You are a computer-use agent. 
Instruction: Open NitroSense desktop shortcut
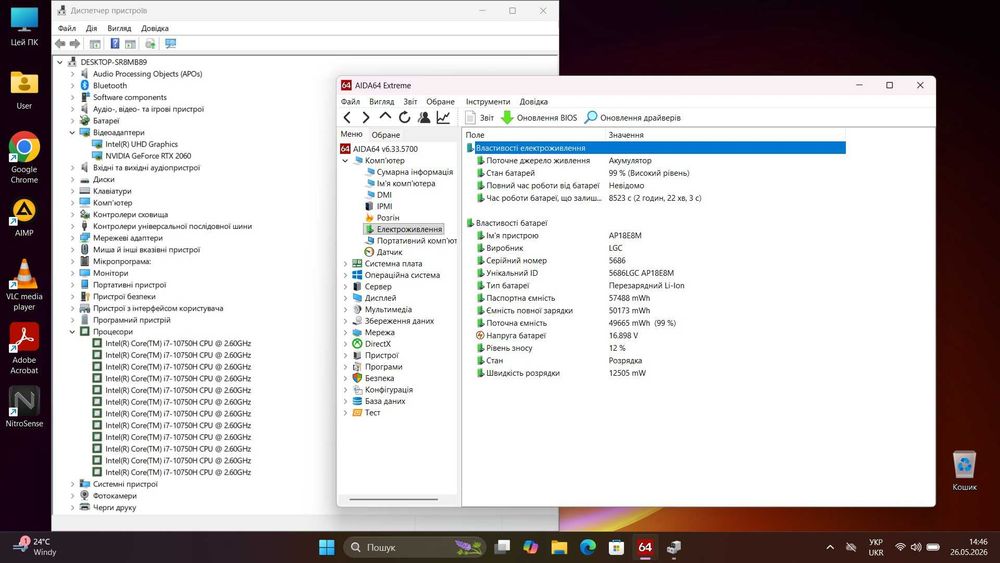24,407
